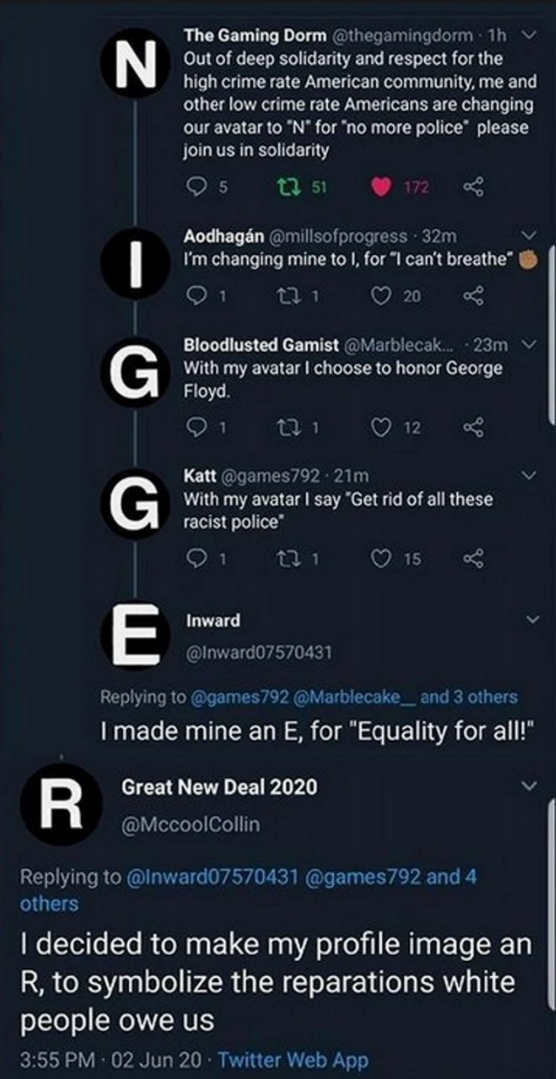Open the @Inward07570431 mention in the last reply
This screenshot has height=1079, width=556.
(x=213, y=877)
